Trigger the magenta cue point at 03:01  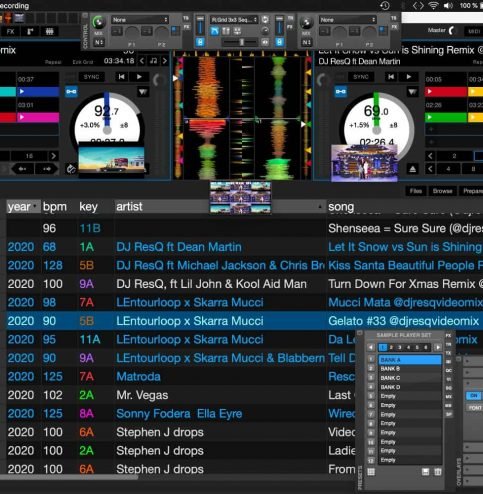(x=38, y=117)
